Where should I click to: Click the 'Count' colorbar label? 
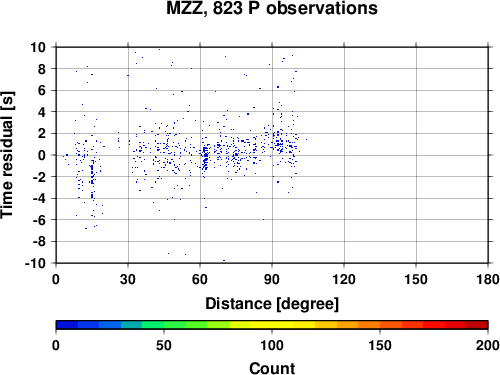coord(272,368)
